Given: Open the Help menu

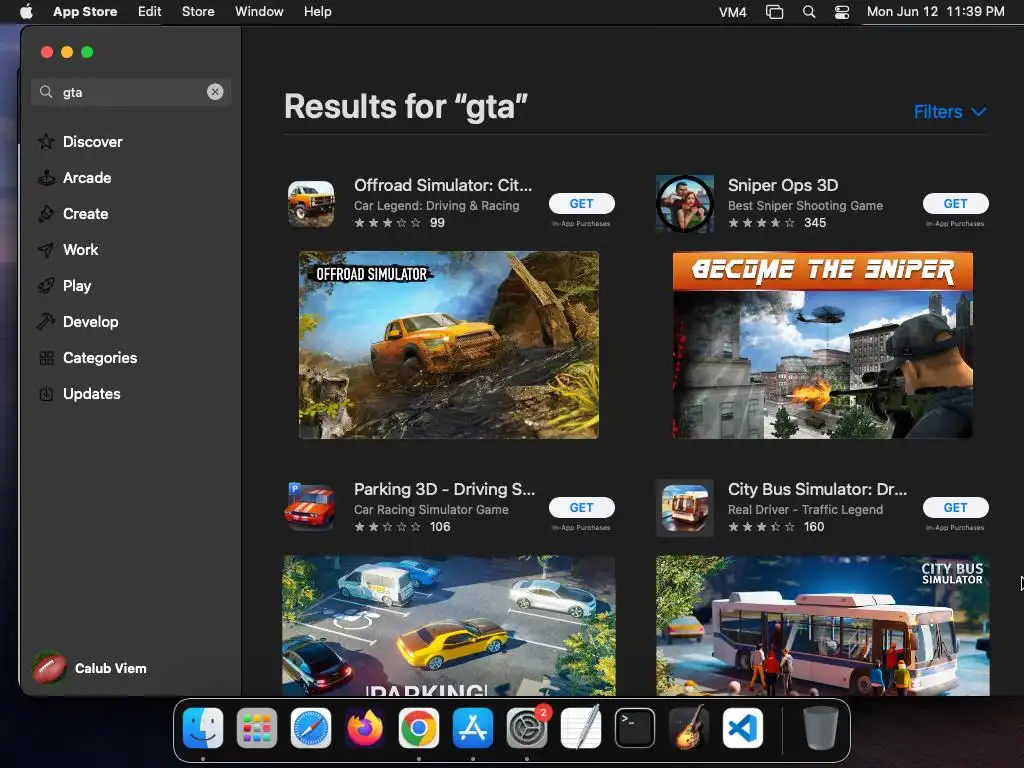Looking at the screenshot, I should point(317,12).
